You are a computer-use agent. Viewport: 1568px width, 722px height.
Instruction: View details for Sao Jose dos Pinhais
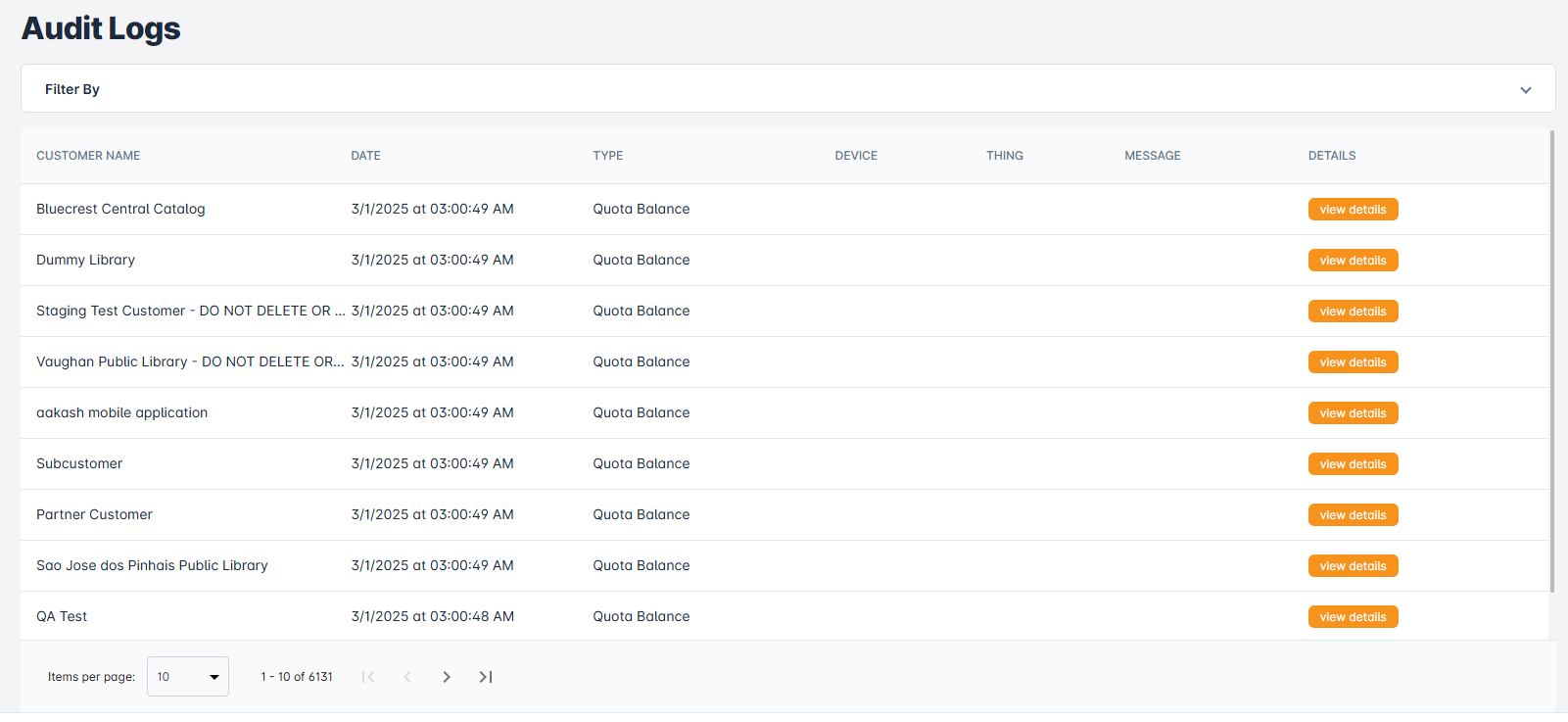tap(1353, 566)
